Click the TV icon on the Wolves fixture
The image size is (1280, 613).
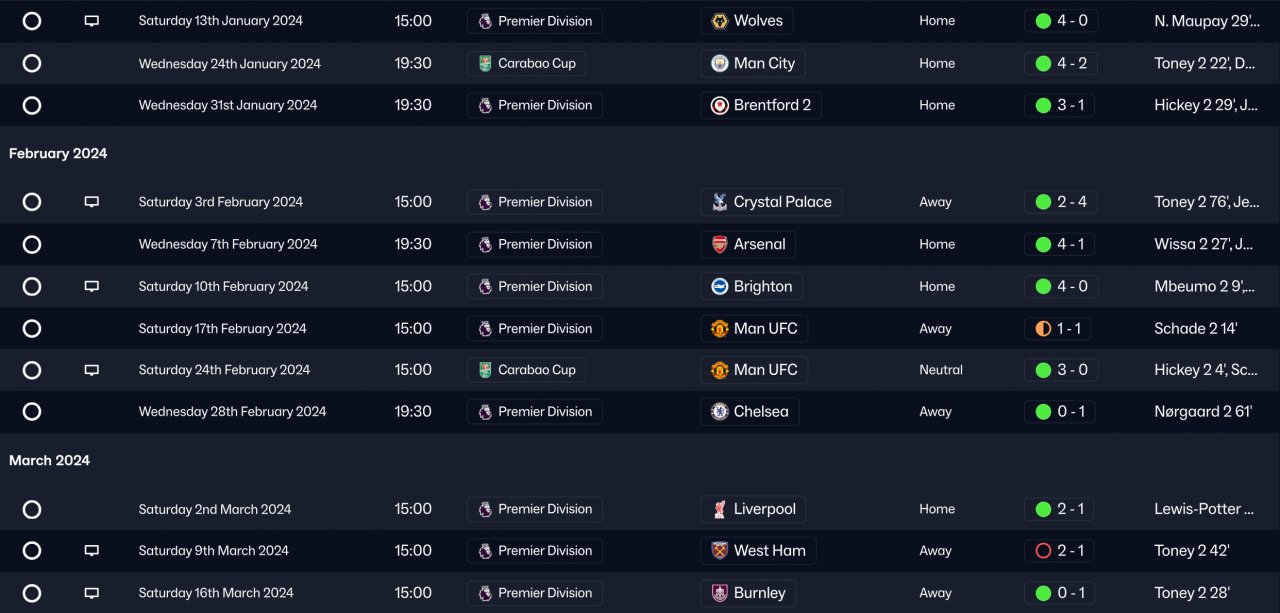tap(91, 21)
